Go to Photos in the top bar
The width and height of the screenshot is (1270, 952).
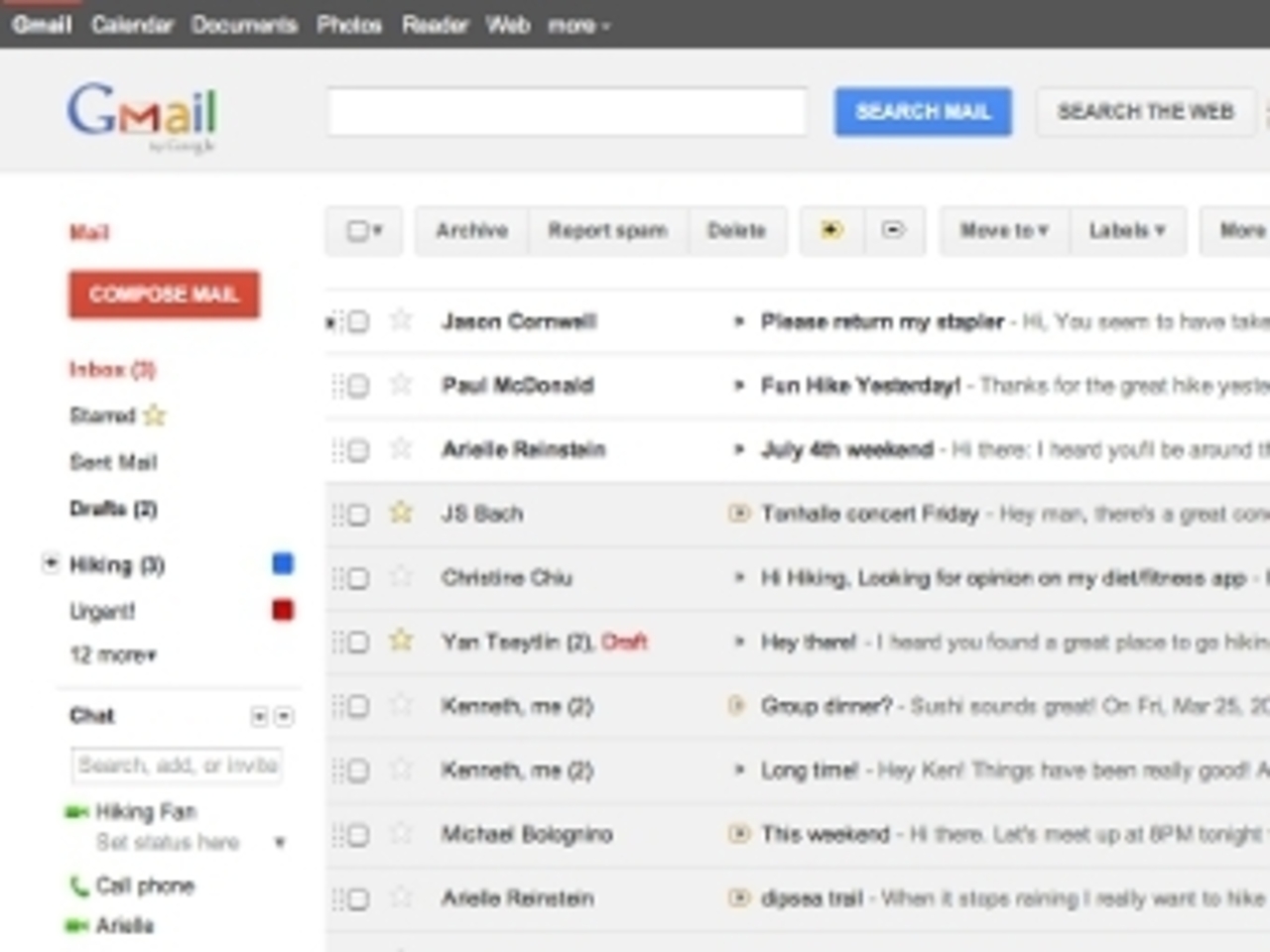click(349, 25)
